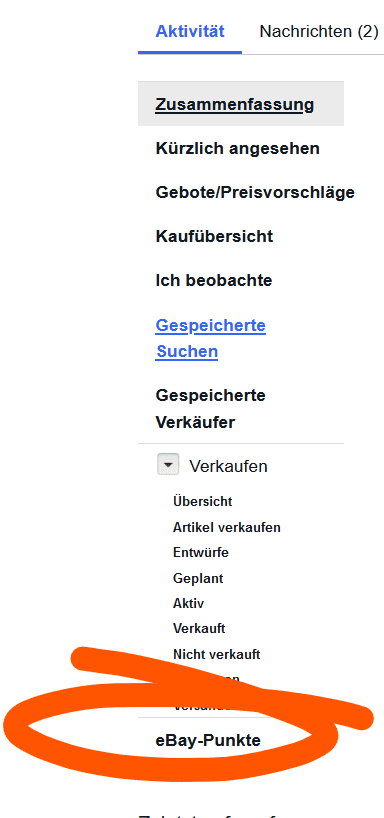Switch to the Aktivität tab
The image size is (384, 818).
[190, 31]
